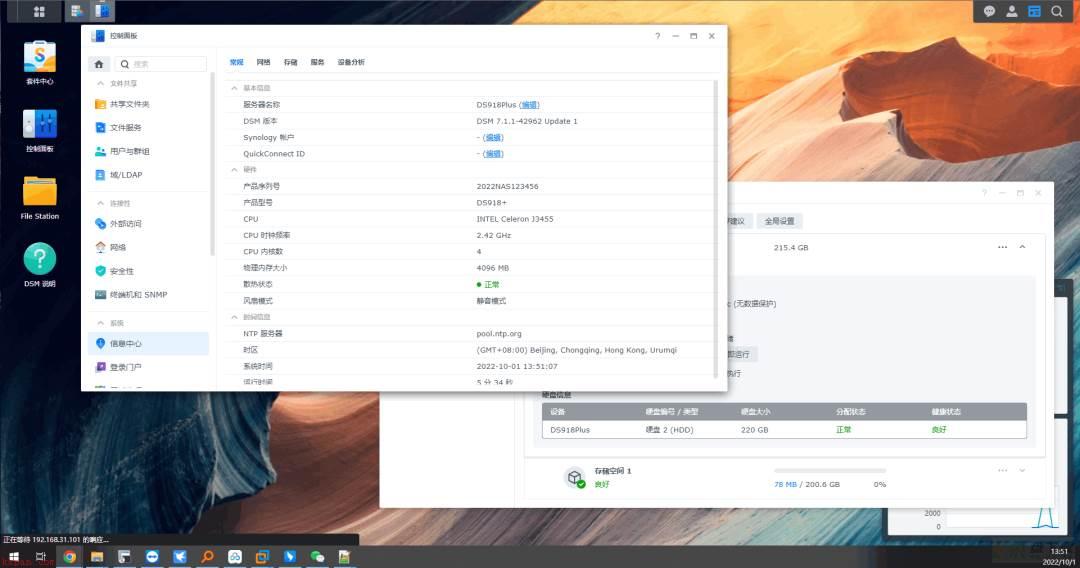Expand the 存储空间 1 volume details

(1022, 470)
